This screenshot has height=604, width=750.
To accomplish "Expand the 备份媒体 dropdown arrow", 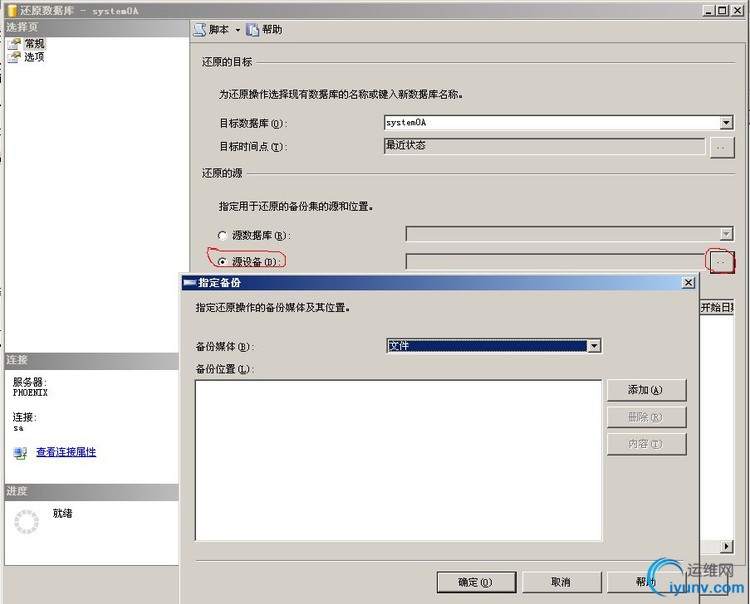I will [x=594, y=346].
